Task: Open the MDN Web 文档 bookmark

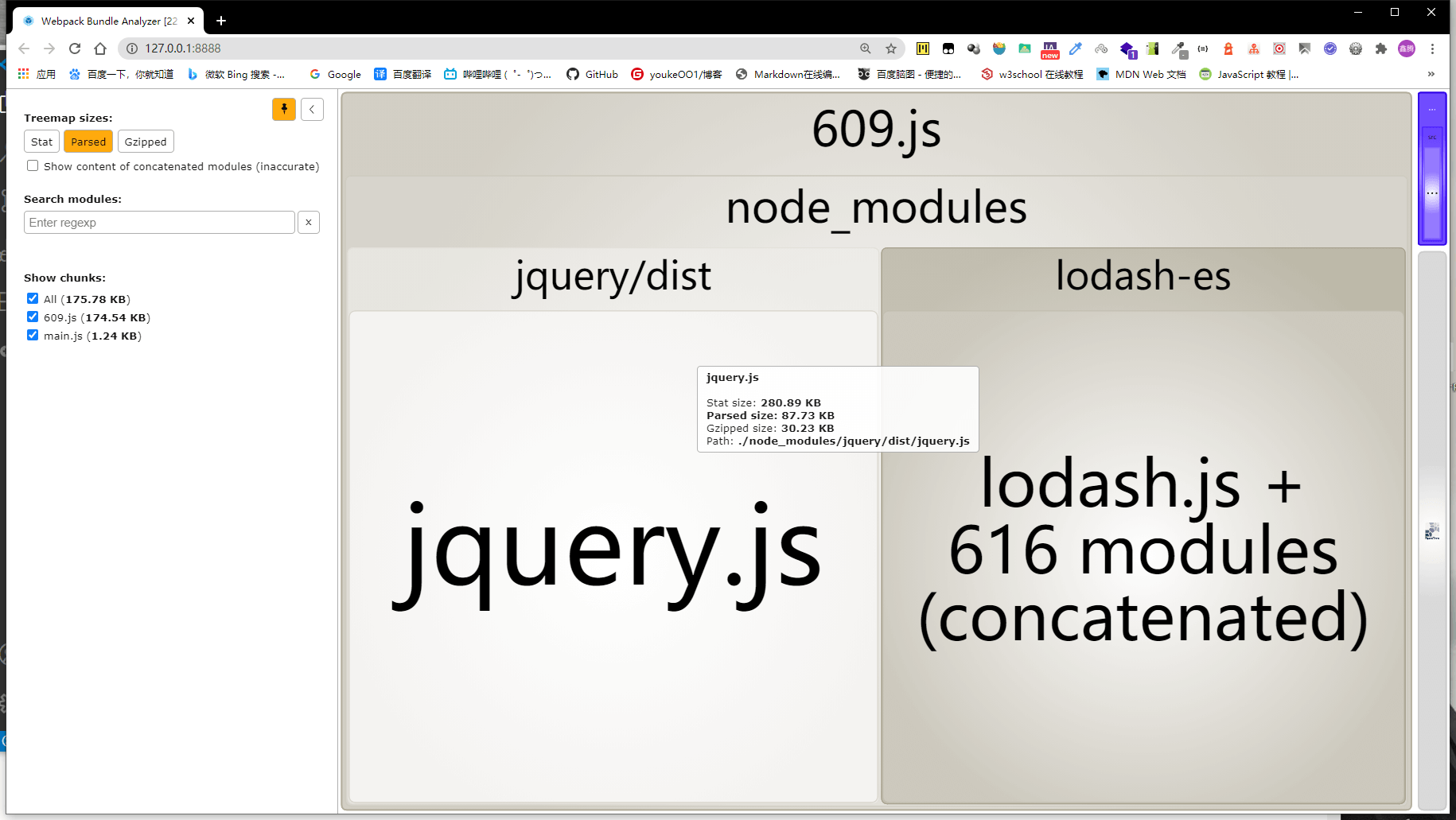Action: (x=1141, y=74)
